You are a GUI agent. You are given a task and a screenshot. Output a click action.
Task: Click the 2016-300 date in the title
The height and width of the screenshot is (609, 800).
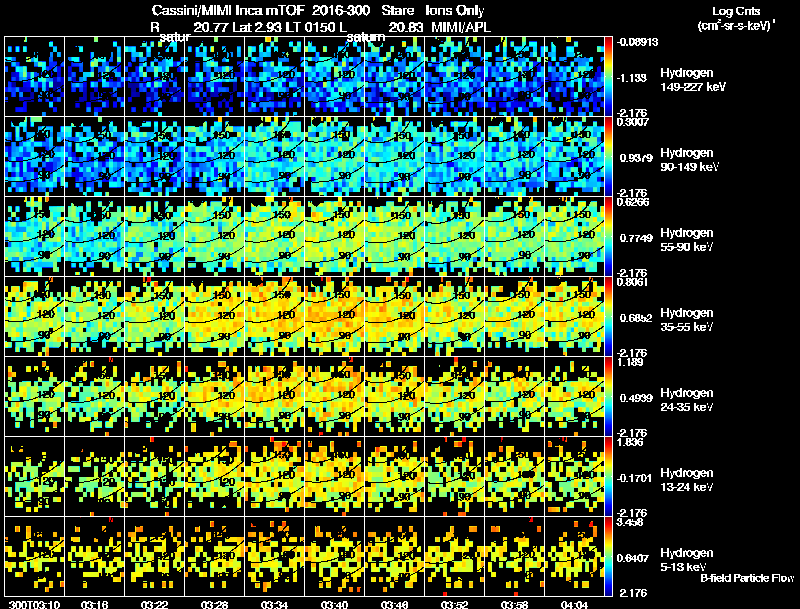tap(341, 11)
